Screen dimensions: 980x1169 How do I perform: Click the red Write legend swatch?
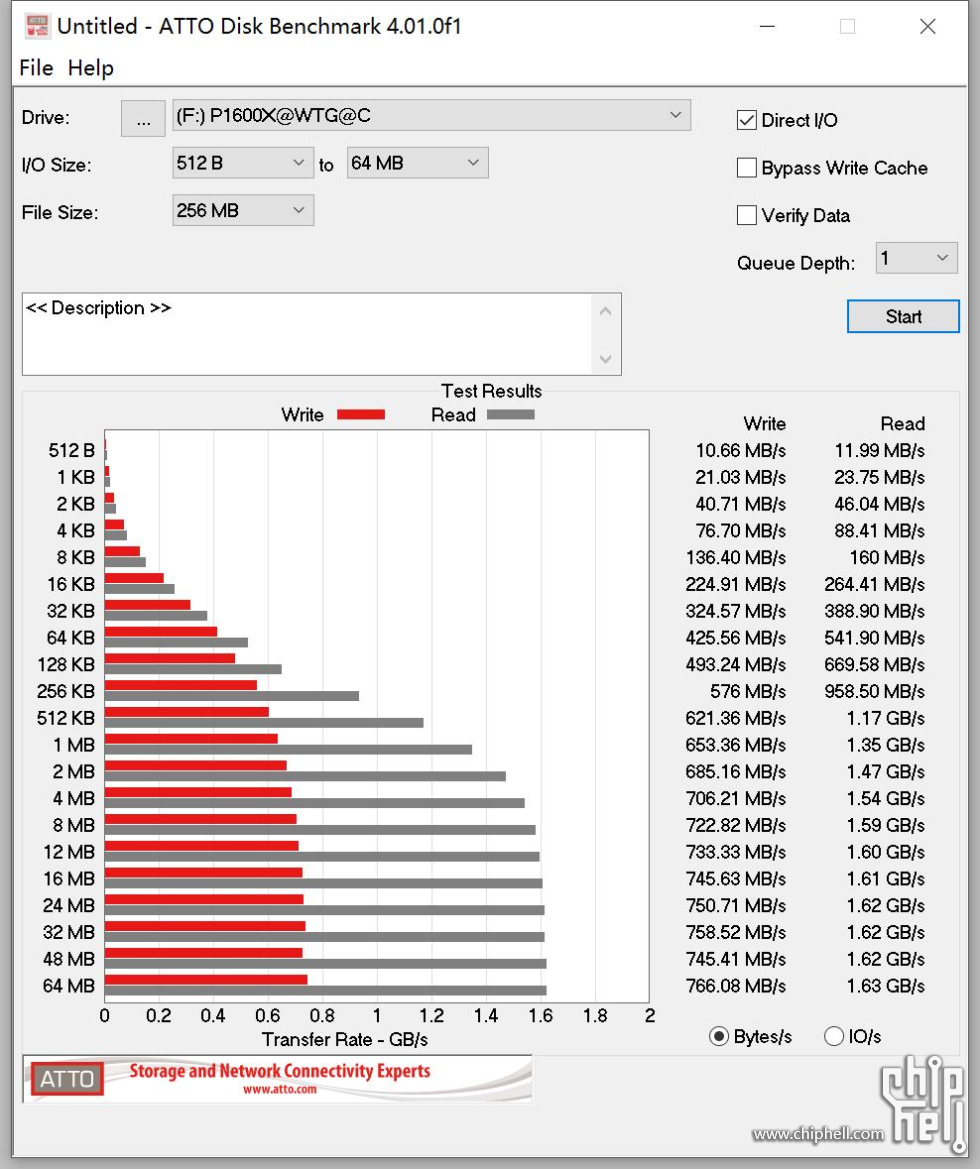tap(361, 415)
